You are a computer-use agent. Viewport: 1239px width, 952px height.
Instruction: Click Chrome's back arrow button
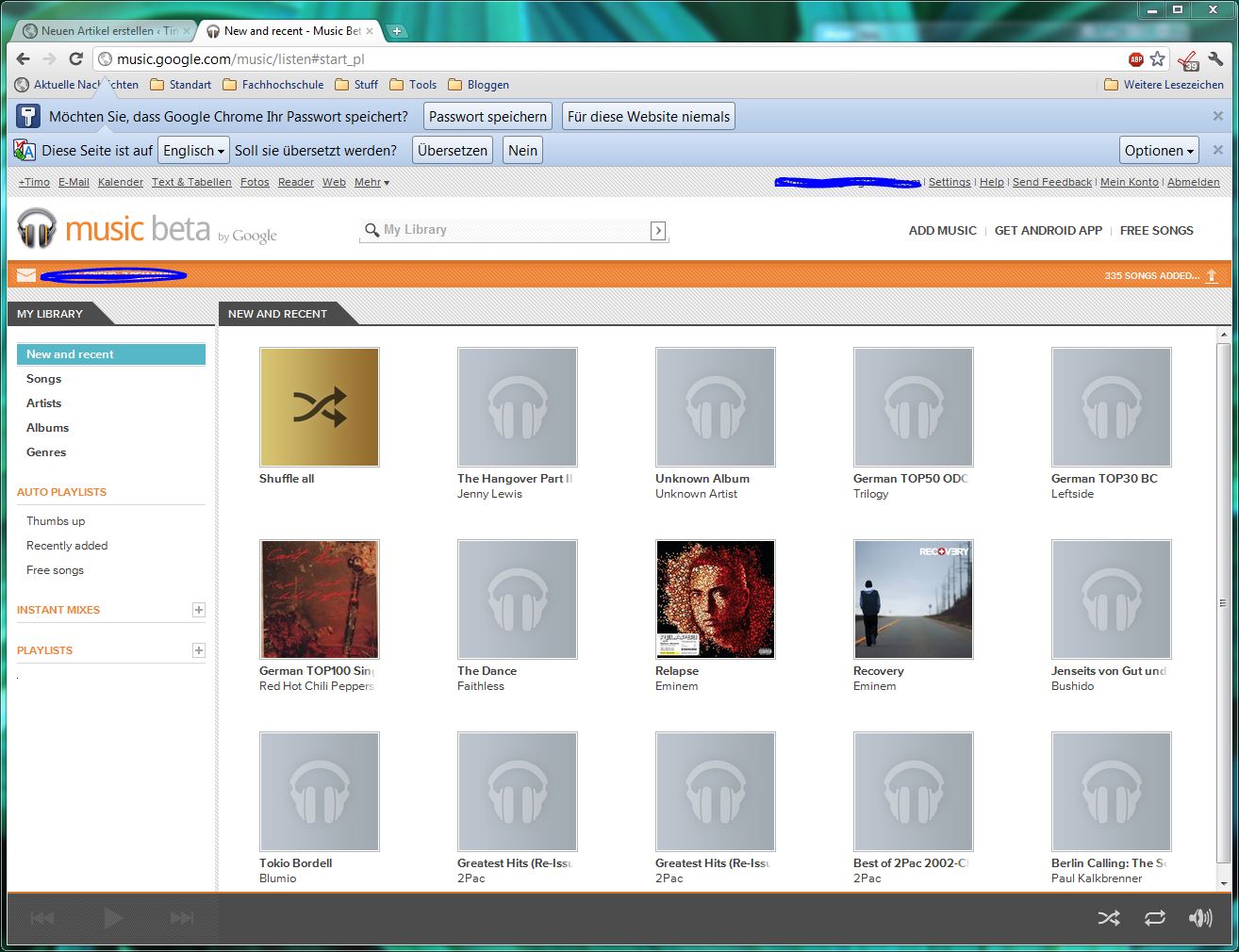(24, 58)
